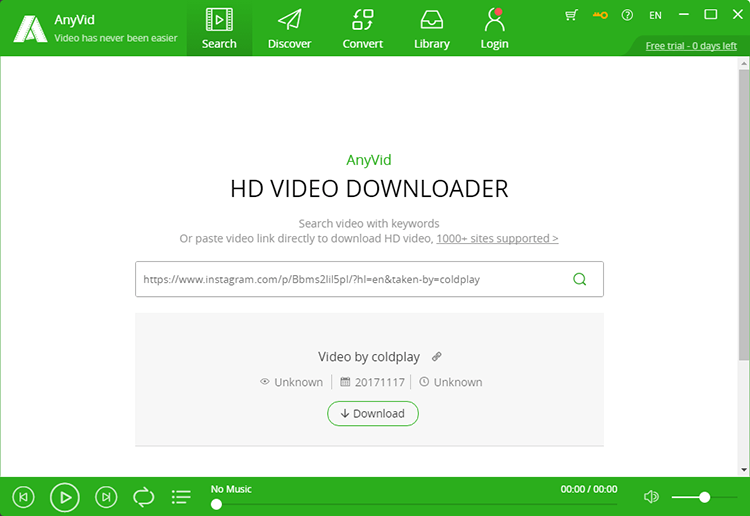750x516 pixels.
Task: Close the AnyVid window
Action: coord(738,15)
